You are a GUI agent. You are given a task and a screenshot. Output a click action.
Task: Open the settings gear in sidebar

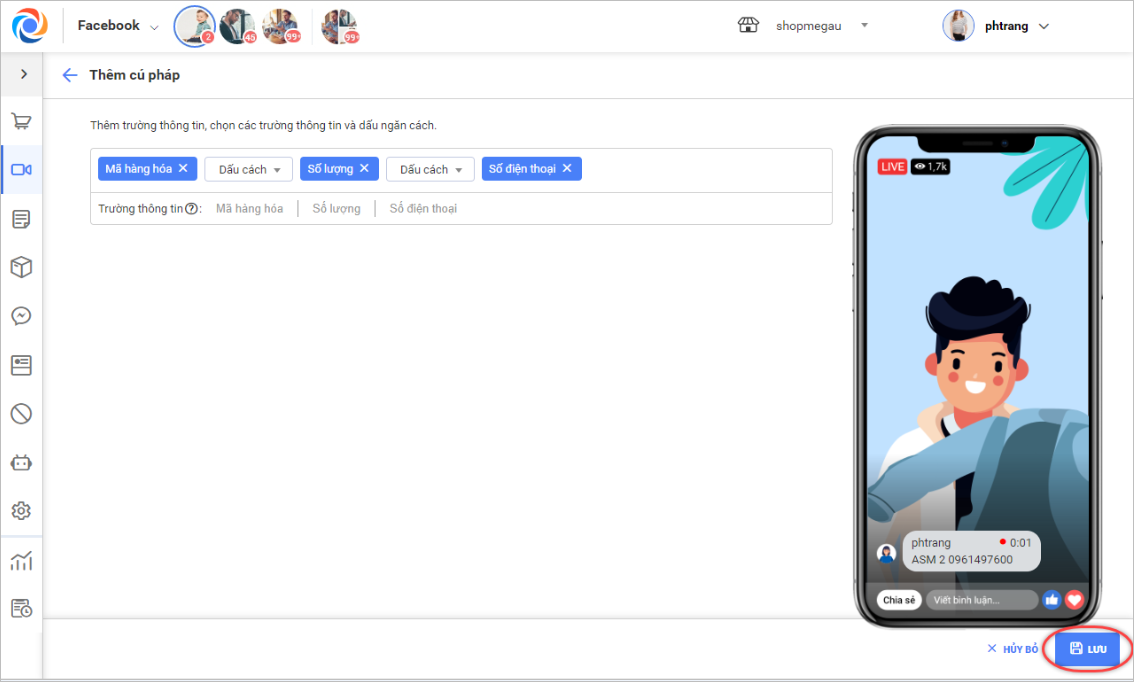(x=21, y=511)
